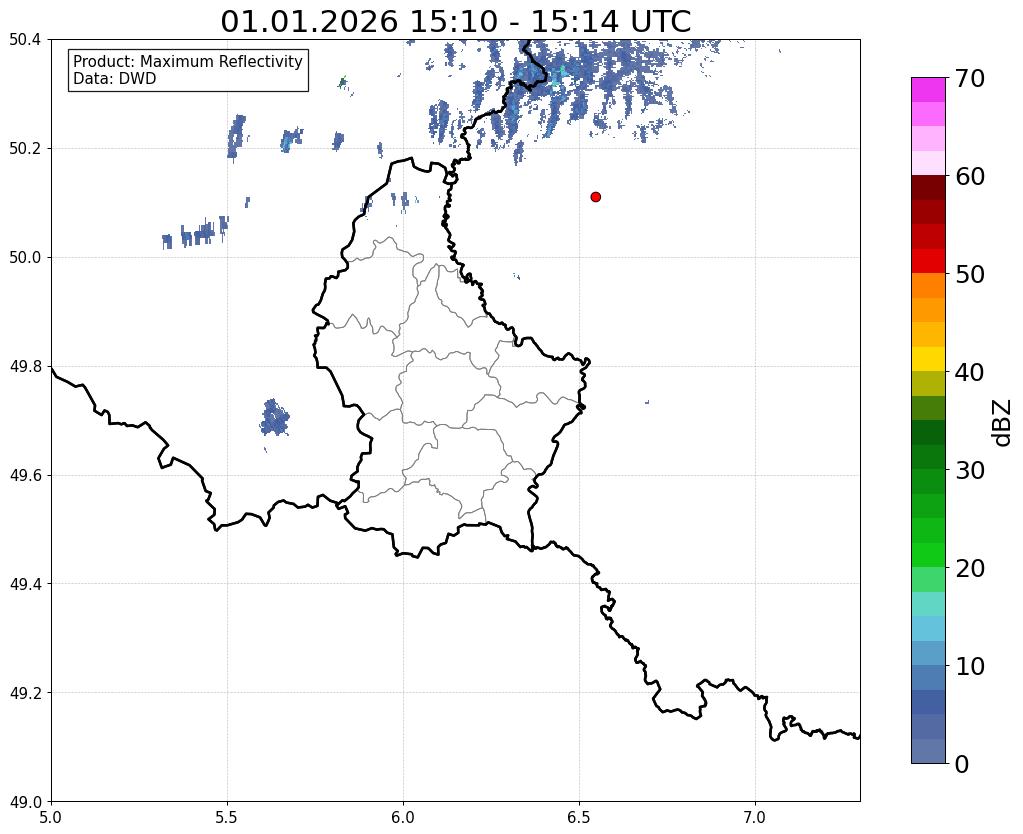Click the 70 tick label on colorbar
This screenshot has height=834, width=1023.
coord(980,79)
